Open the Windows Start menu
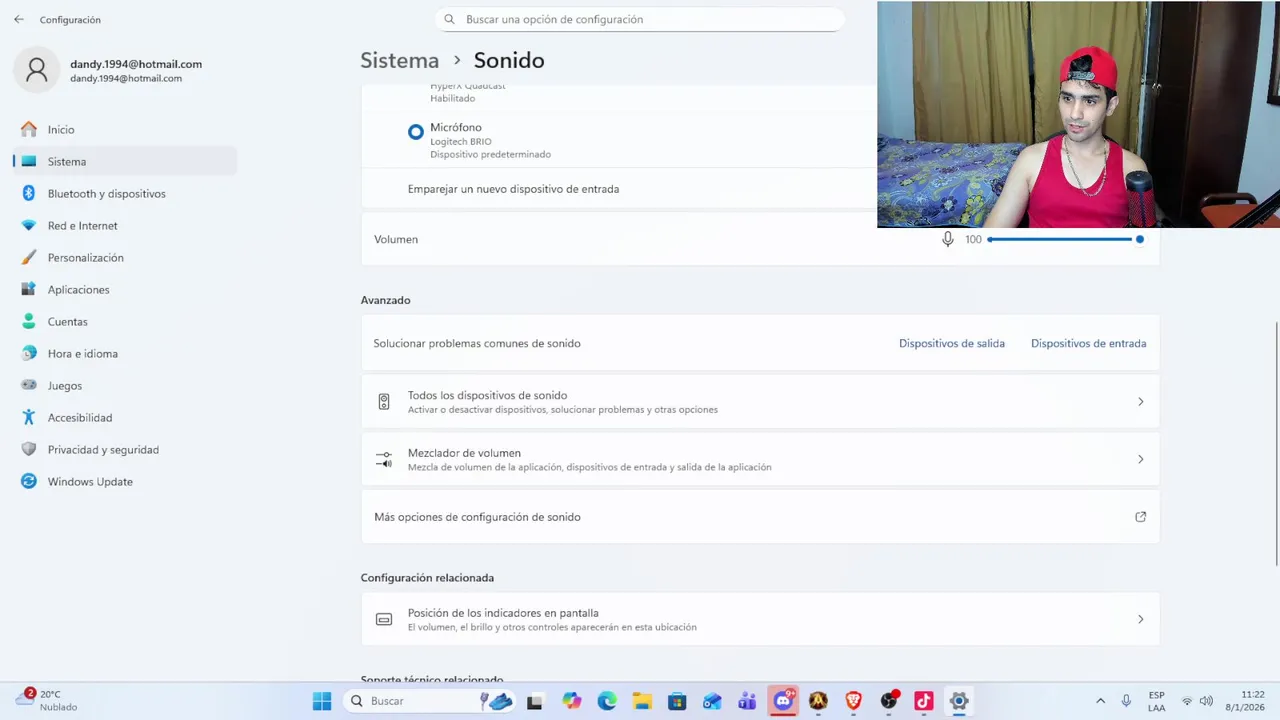 [322, 702]
